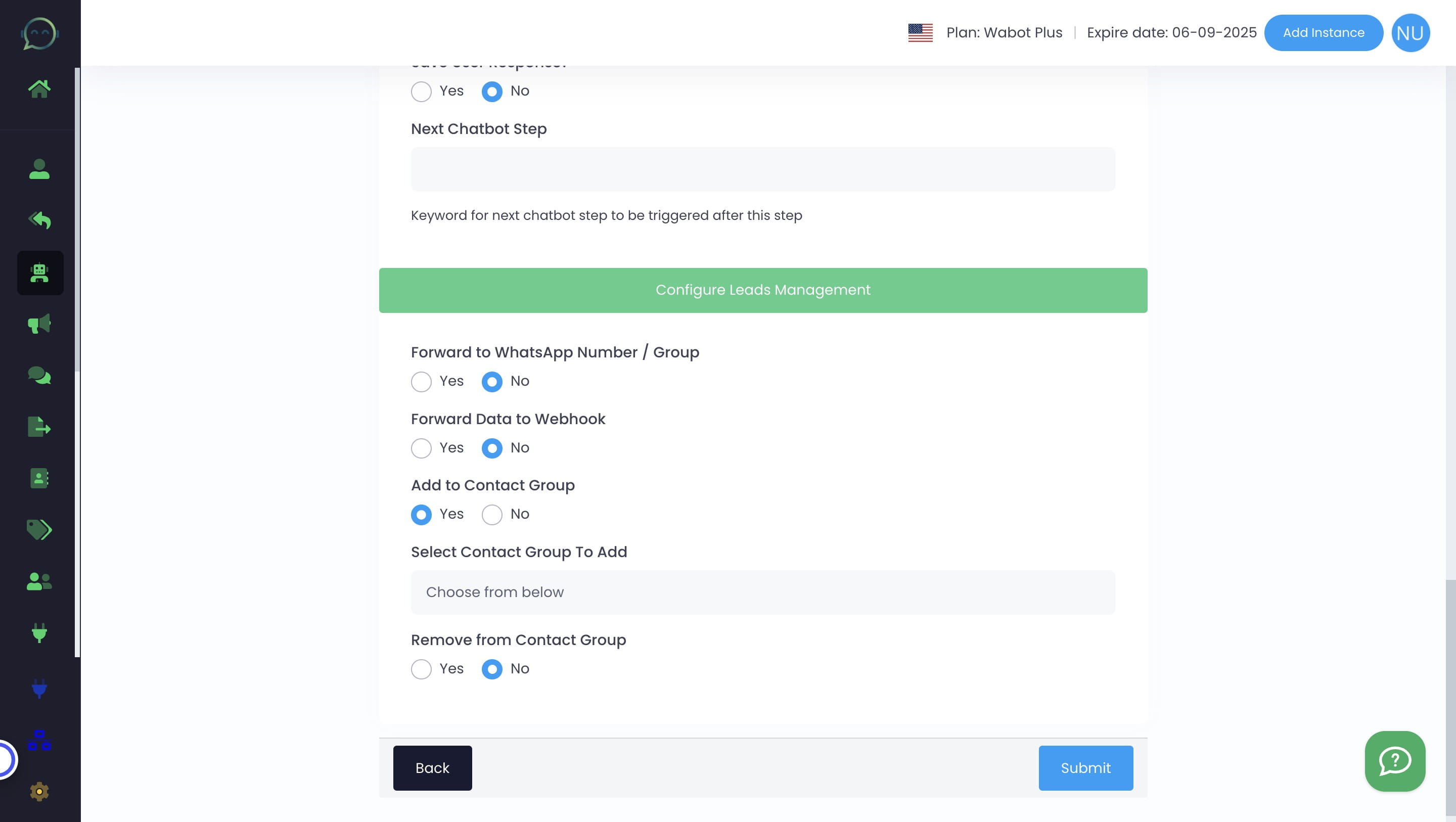
Task: Toggle Add to Contact Group to No
Action: pyautogui.click(x=492, y=514)
